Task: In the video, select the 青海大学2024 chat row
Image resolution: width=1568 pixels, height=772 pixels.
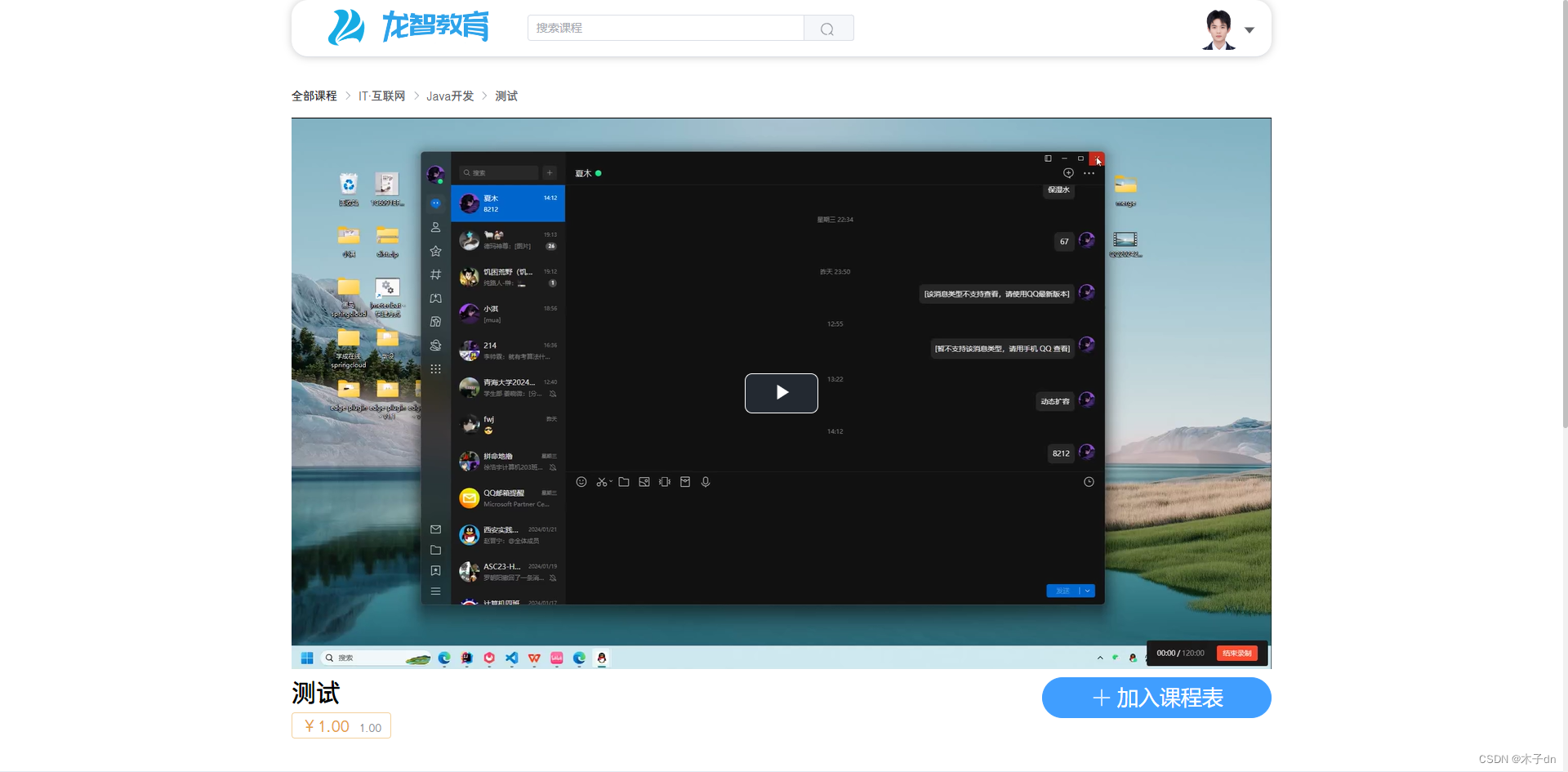Action: point(508,387)
